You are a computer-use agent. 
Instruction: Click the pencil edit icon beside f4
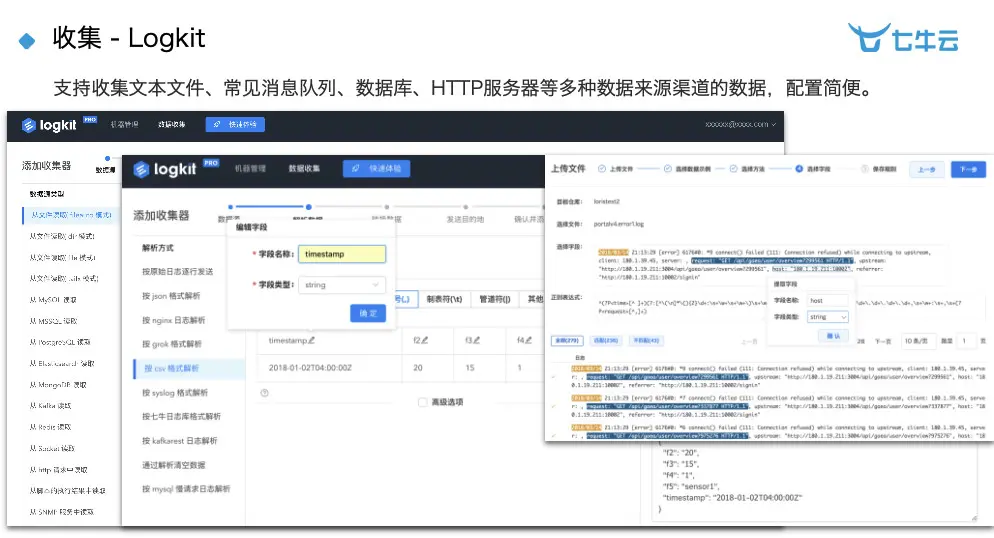click(x=528, y=340)
